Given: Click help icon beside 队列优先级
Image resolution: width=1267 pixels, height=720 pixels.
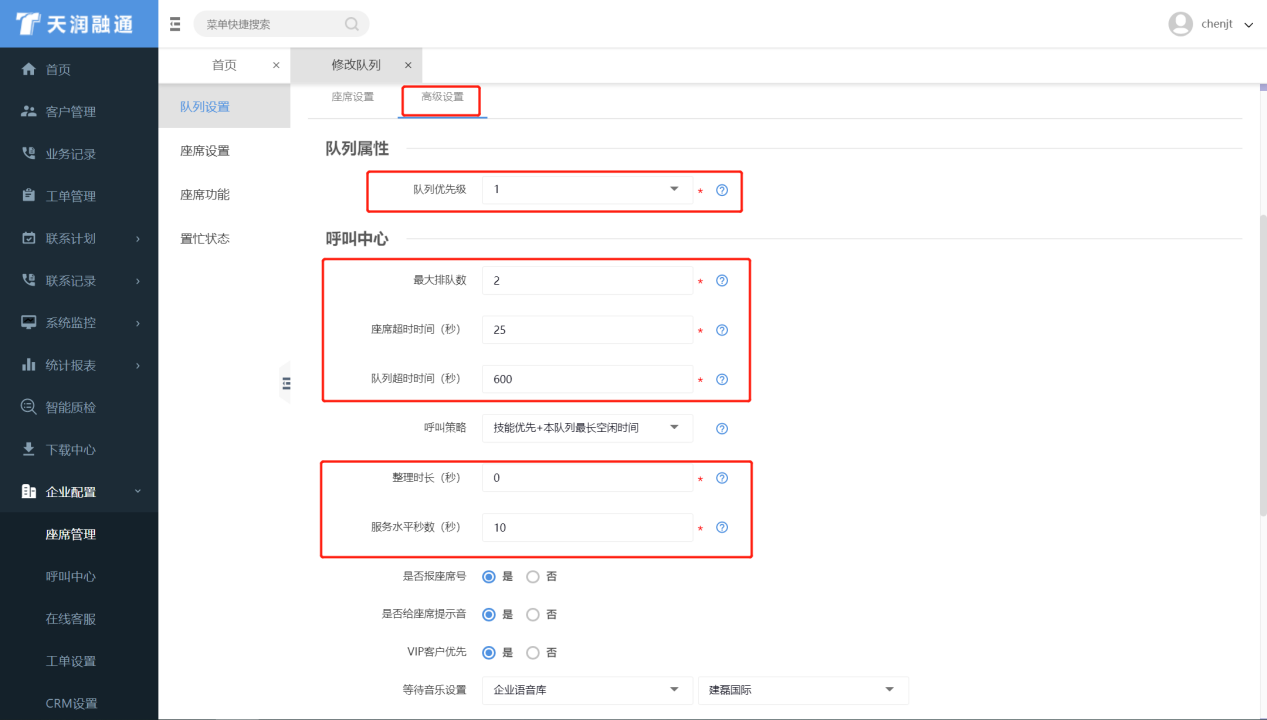Looking at the screenshot, I should pyautogui.click(x=722, y=190).
